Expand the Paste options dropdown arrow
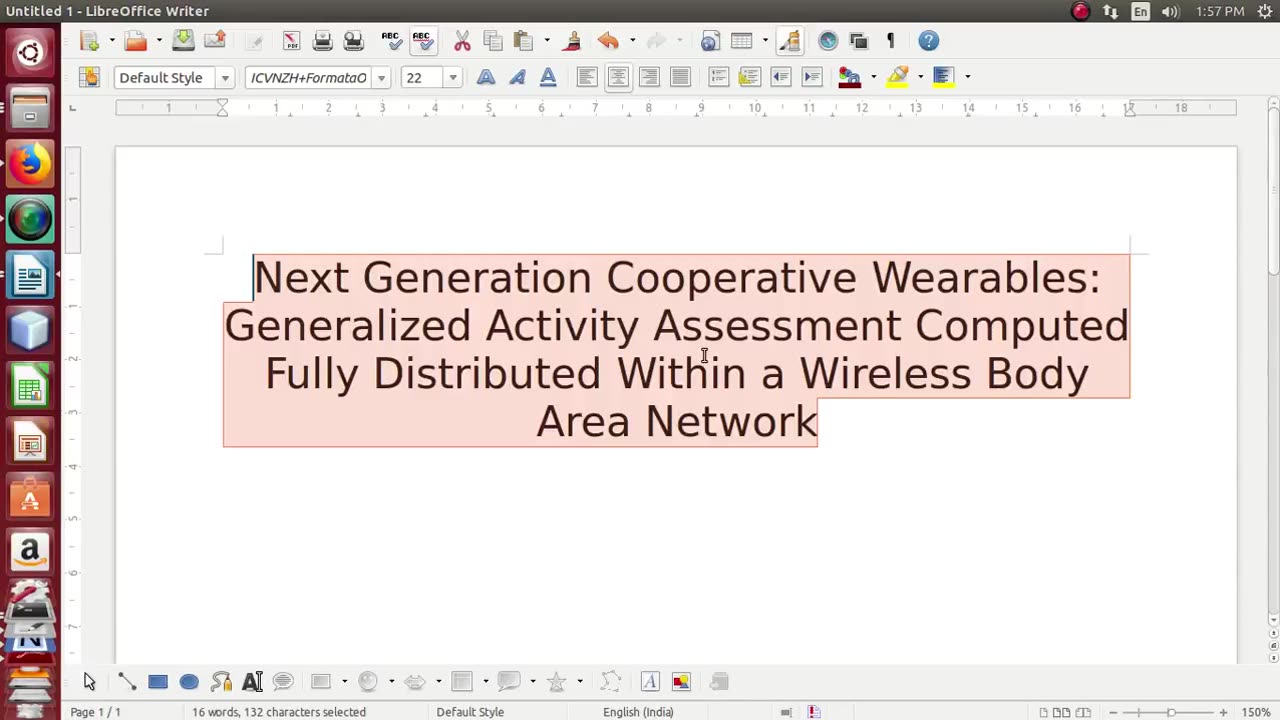The image size is (1280, 720). click(547, 41)
